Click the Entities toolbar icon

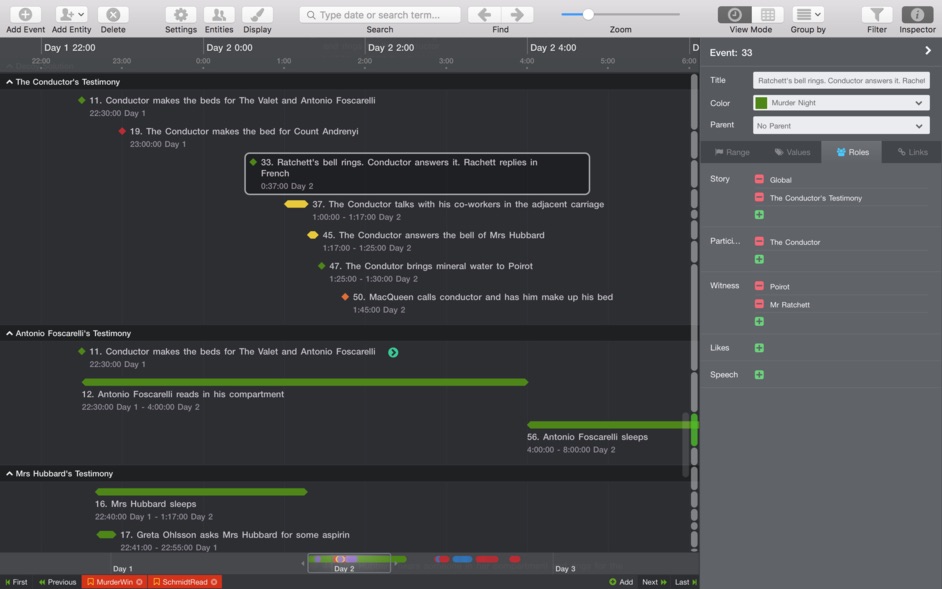click(x=219, y=15)
